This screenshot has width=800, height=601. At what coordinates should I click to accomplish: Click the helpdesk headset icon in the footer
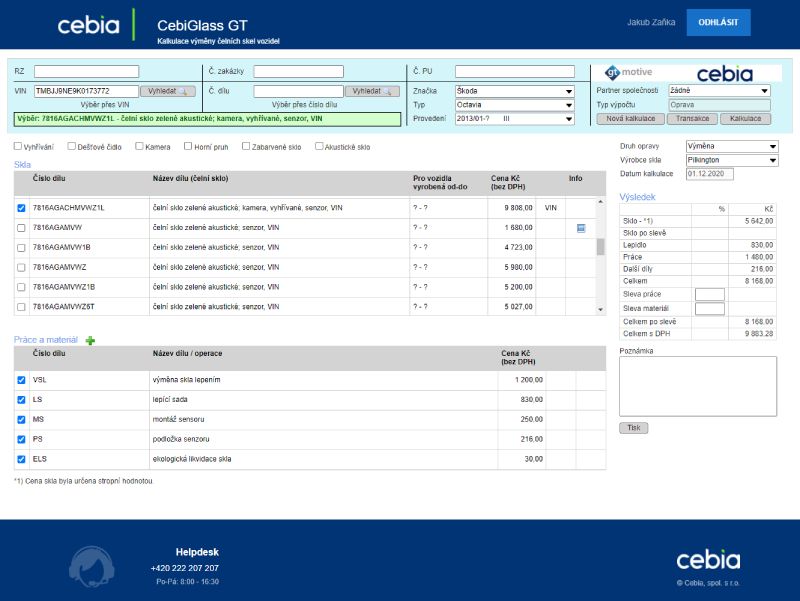(x=92, y=566)
